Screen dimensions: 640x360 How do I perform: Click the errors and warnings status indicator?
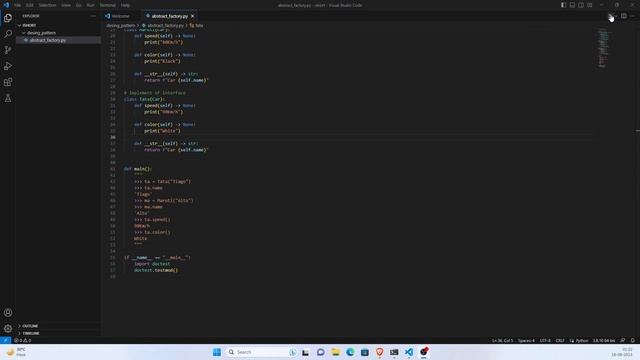pos(22,340)
